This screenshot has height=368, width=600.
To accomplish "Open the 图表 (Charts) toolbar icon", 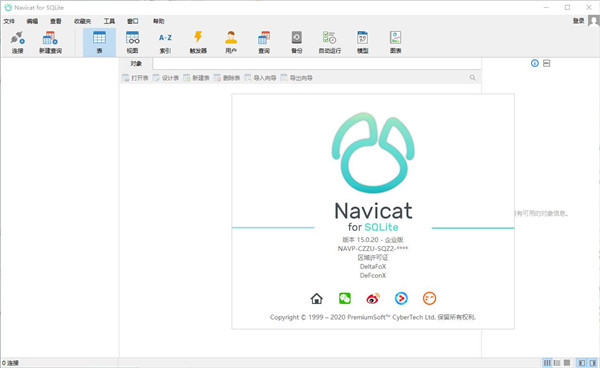I will (x=395, y=42).
